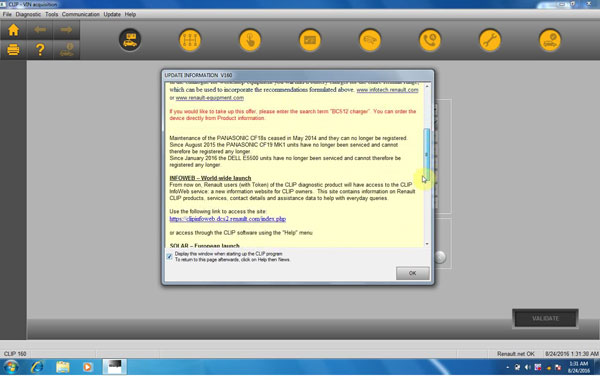The image size is (600, 380).
Task: Click the VALIDATE button
Action: (x=545, y=318)
